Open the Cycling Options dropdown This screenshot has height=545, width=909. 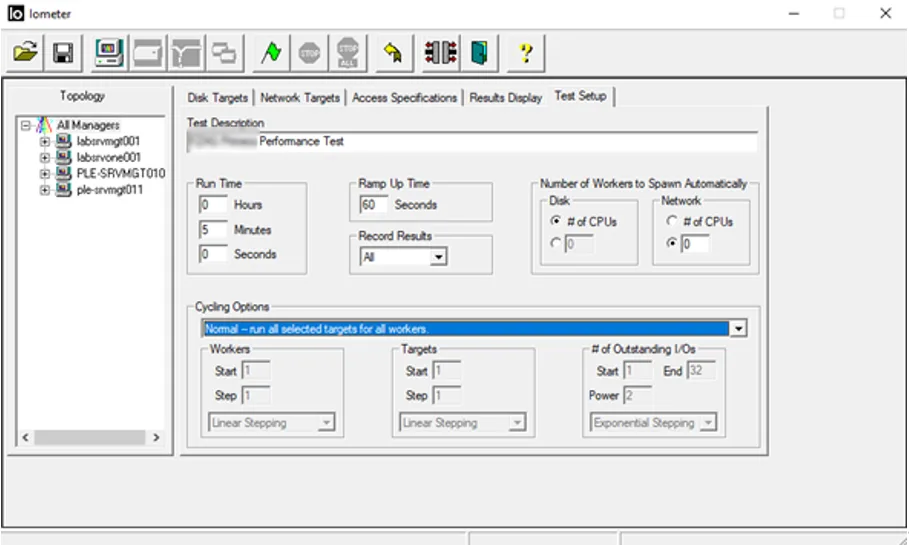(x=738, y=329)
